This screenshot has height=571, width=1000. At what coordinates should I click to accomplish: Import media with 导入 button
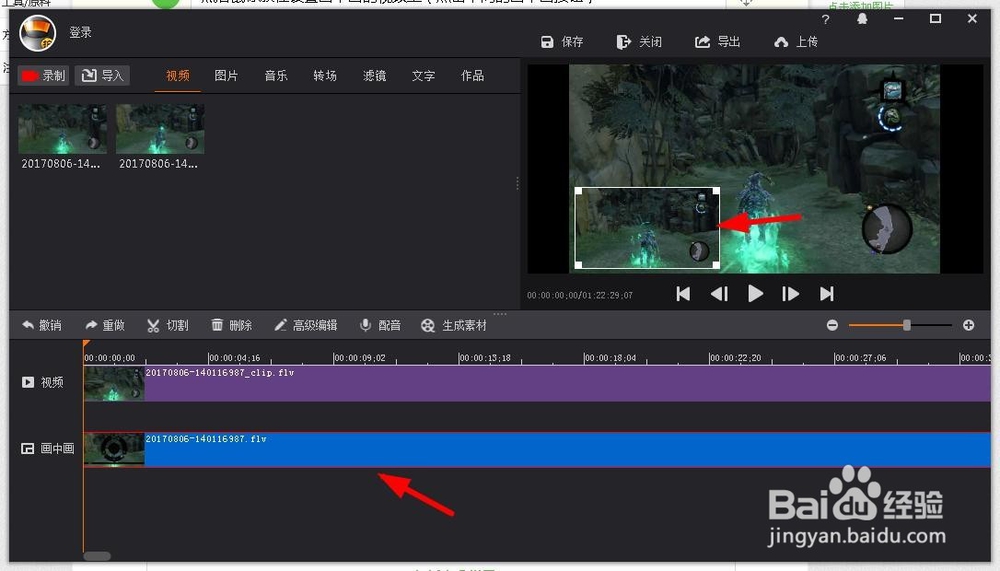tap(103, 76)
